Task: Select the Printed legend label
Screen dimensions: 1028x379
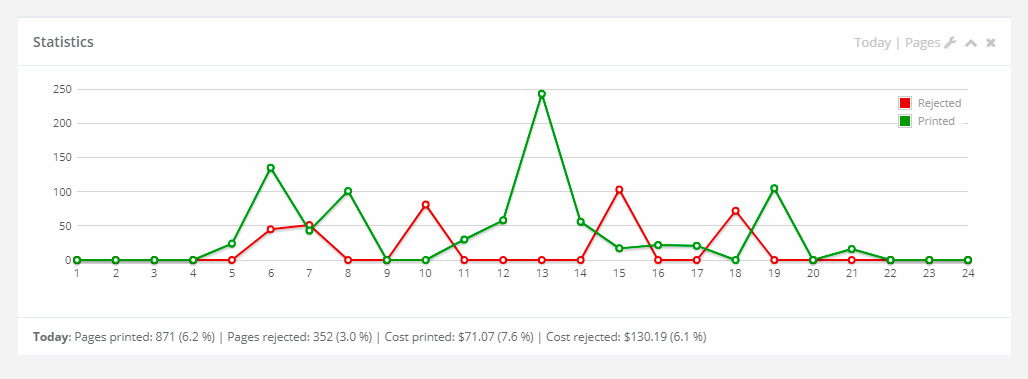Action: coord(936,121)
